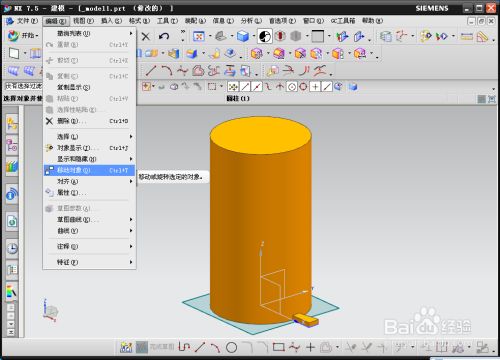Click the selection filter input field
Screen dimensions: 500x360
point(23,86)
